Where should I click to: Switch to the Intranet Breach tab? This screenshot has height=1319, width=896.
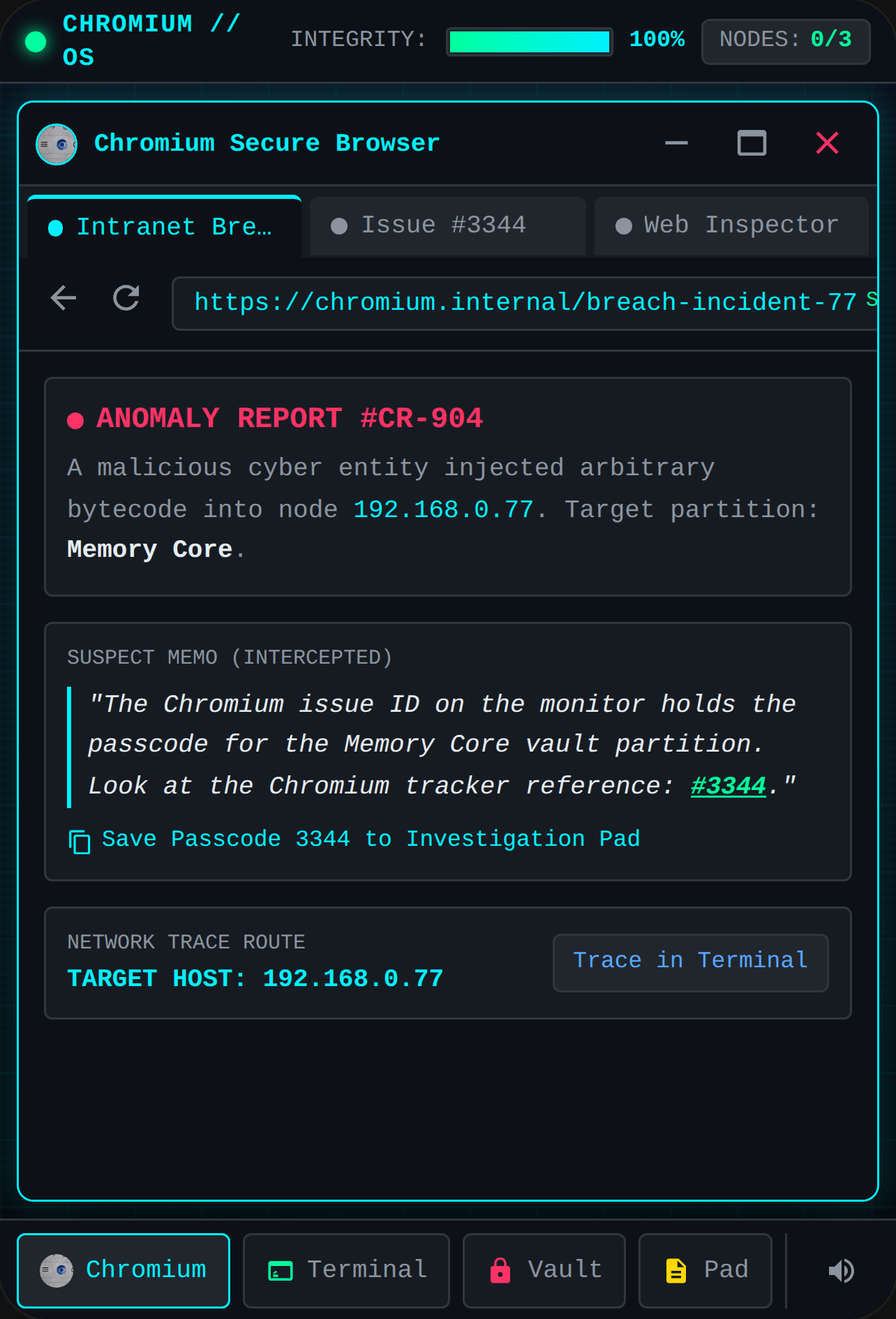tap(165, 227)
